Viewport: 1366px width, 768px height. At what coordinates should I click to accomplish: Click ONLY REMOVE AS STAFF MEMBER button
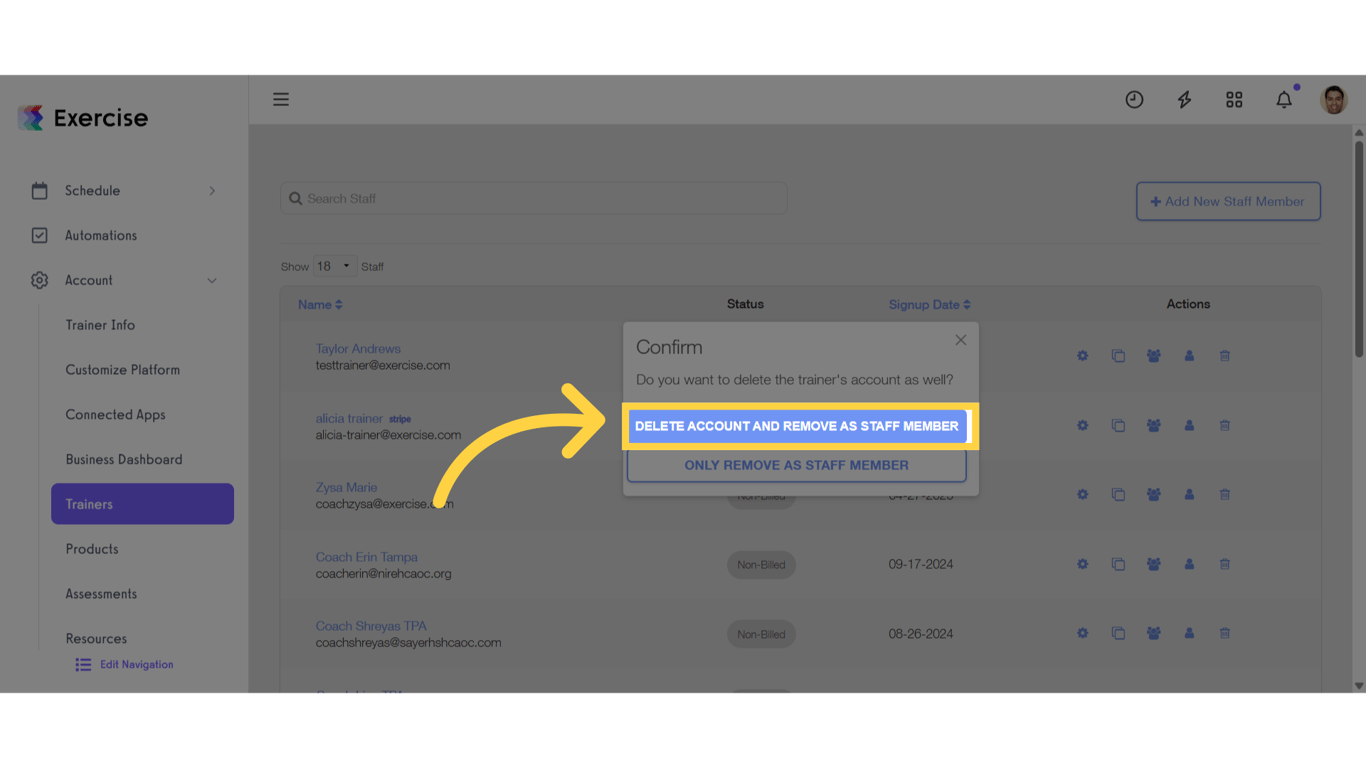point(796,465)
